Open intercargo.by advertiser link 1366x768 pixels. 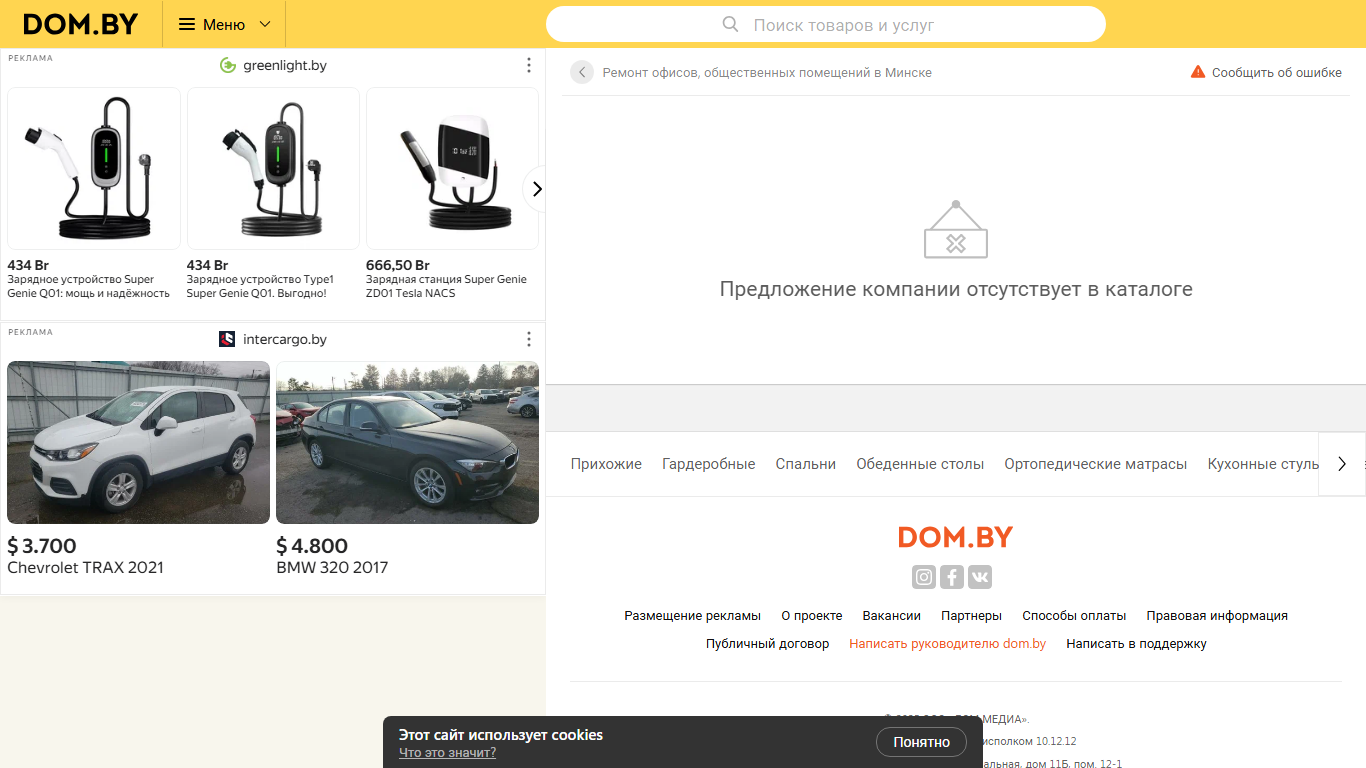285,339
